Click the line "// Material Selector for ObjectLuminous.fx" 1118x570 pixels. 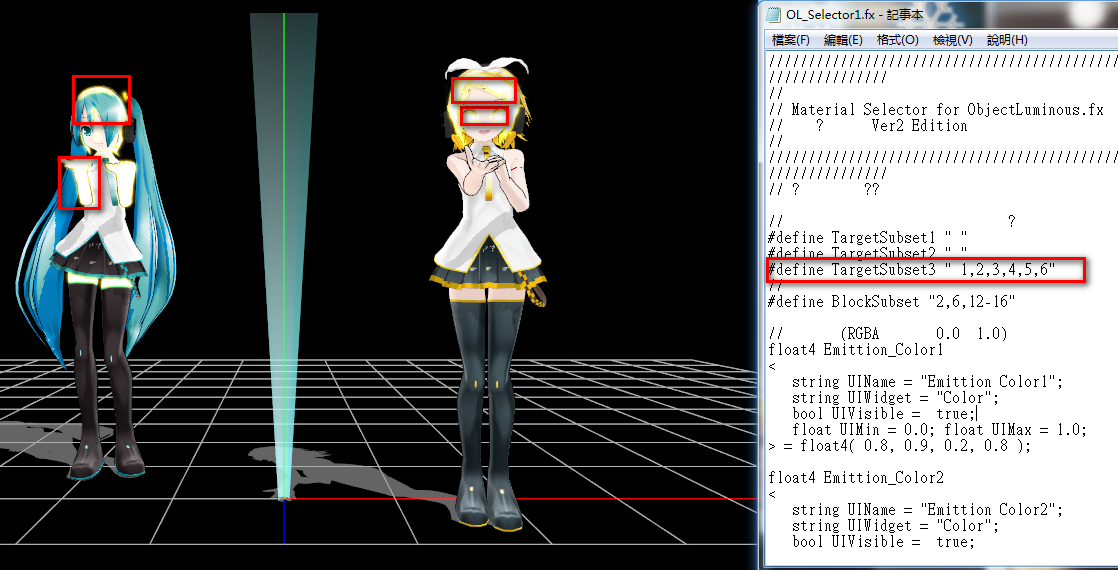pos(935,110)
